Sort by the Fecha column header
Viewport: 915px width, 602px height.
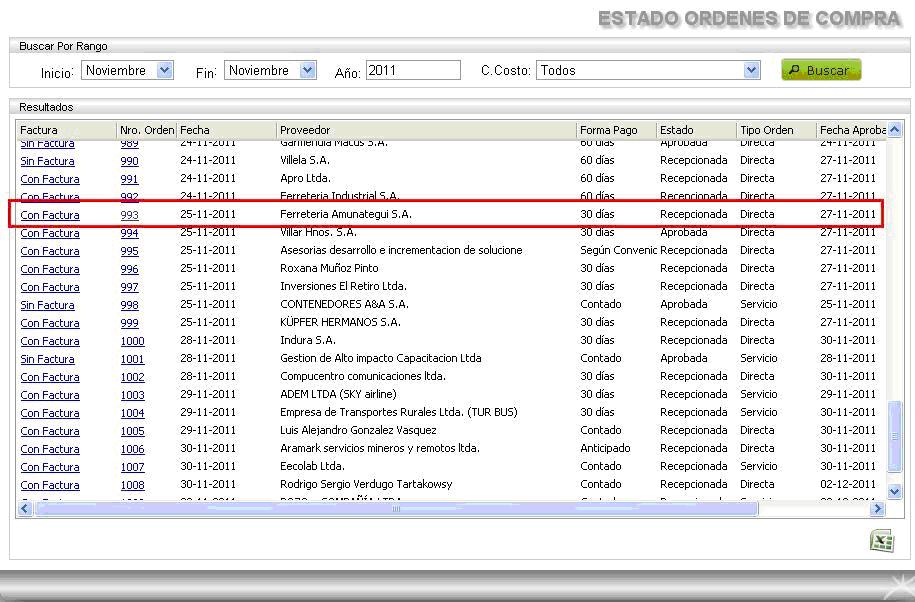tap(195, 130)
